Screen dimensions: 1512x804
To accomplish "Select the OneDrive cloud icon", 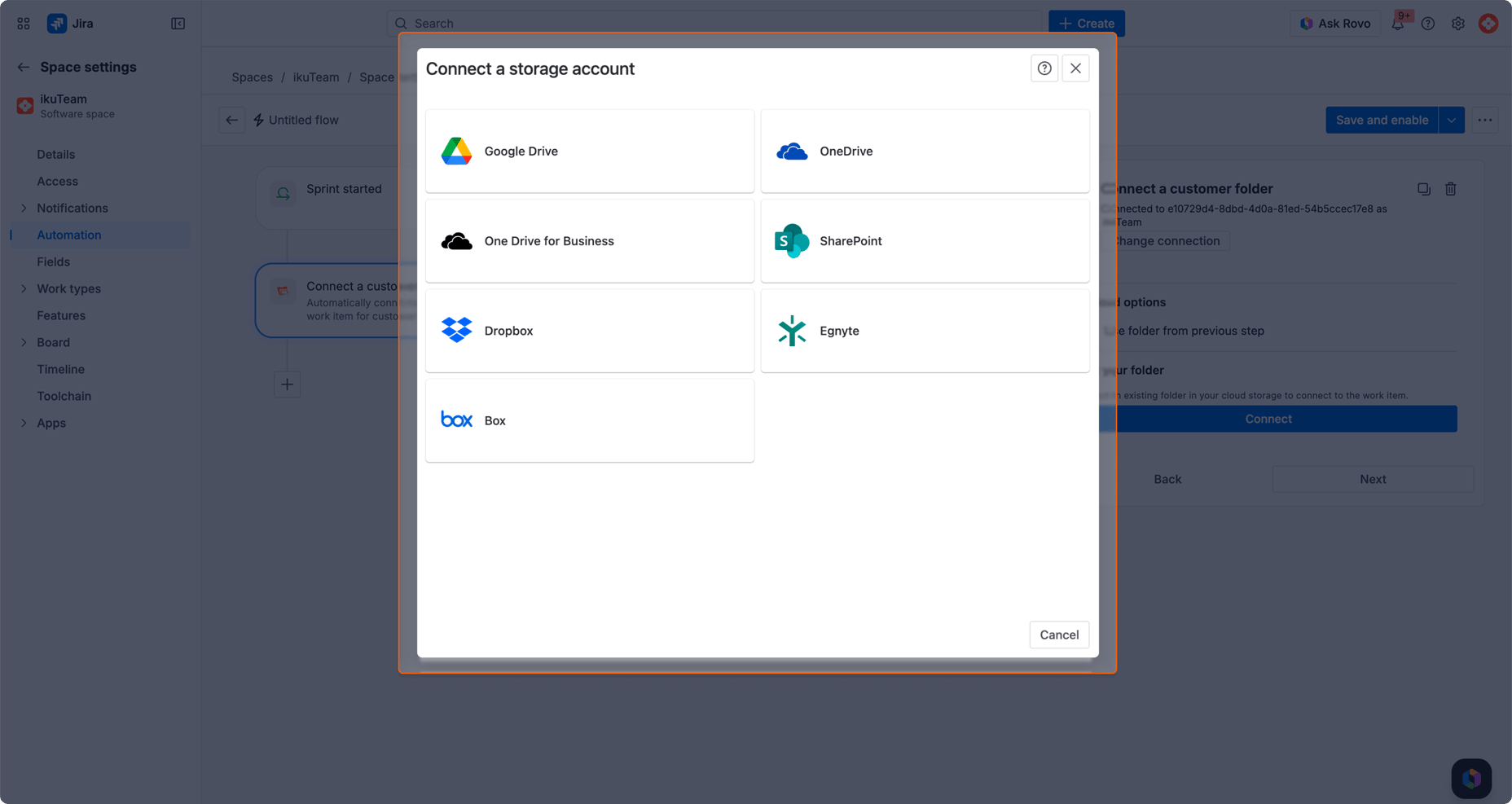I will coord(792,152).
